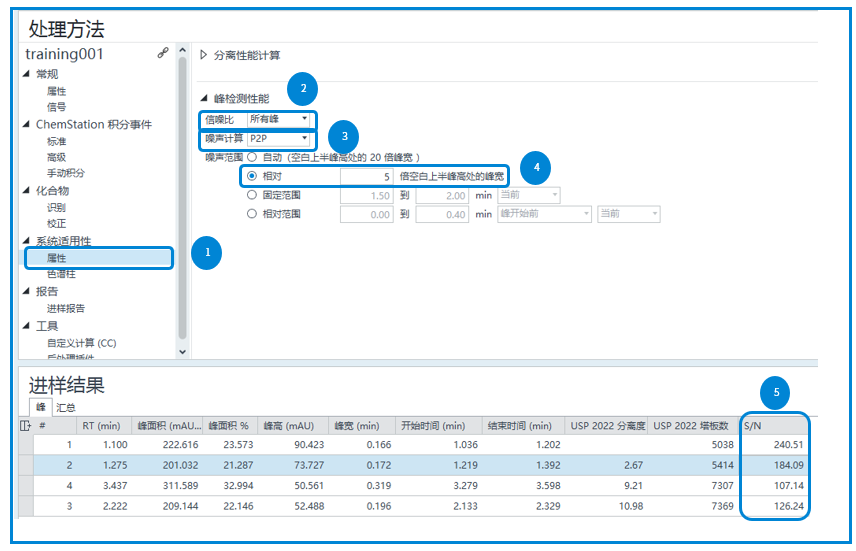The image size is (856, 551).
Task: Select the 固定范围 radio button
Action: pyautogui.click(x=252, y=195)
